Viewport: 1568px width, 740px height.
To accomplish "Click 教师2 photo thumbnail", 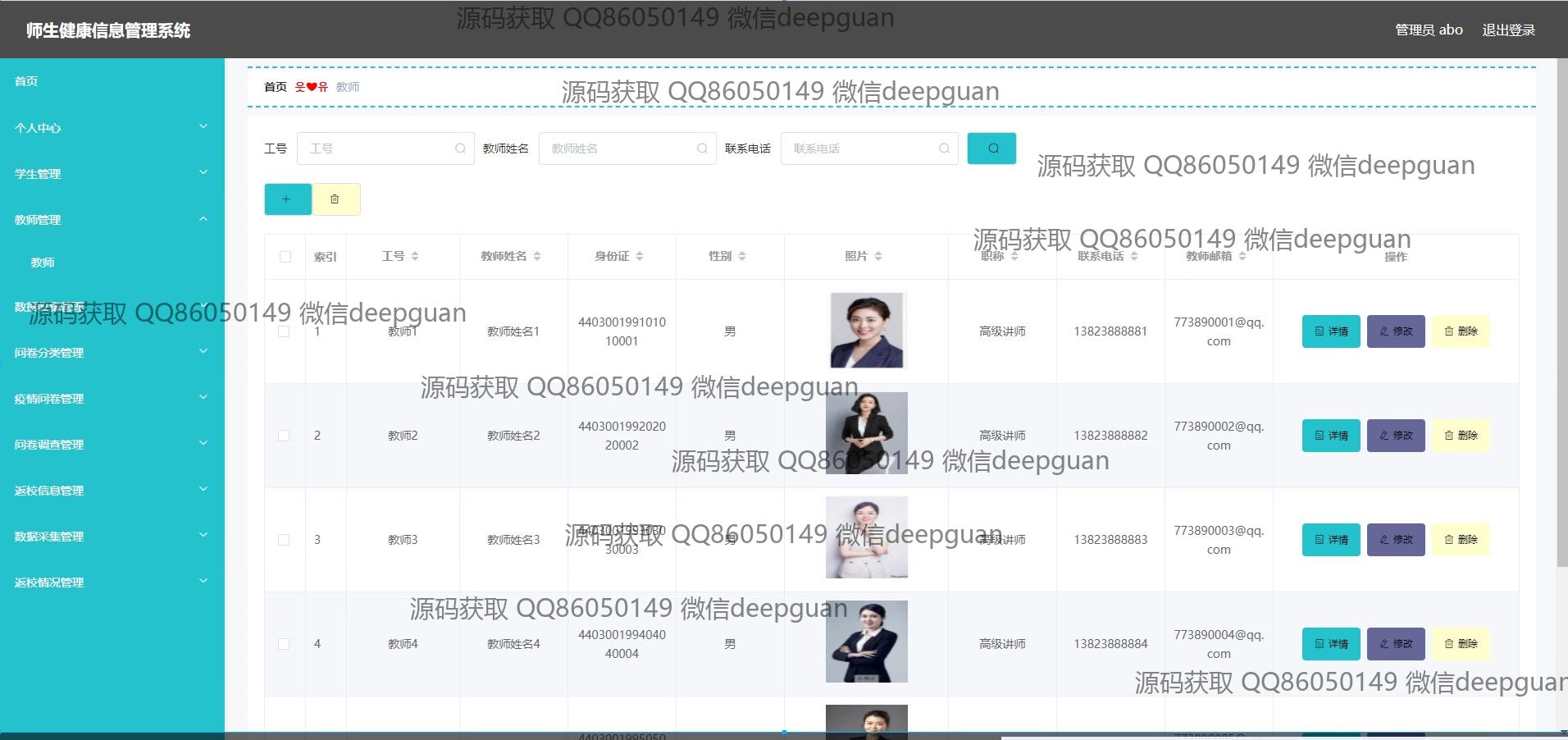I will coord(867,433).
